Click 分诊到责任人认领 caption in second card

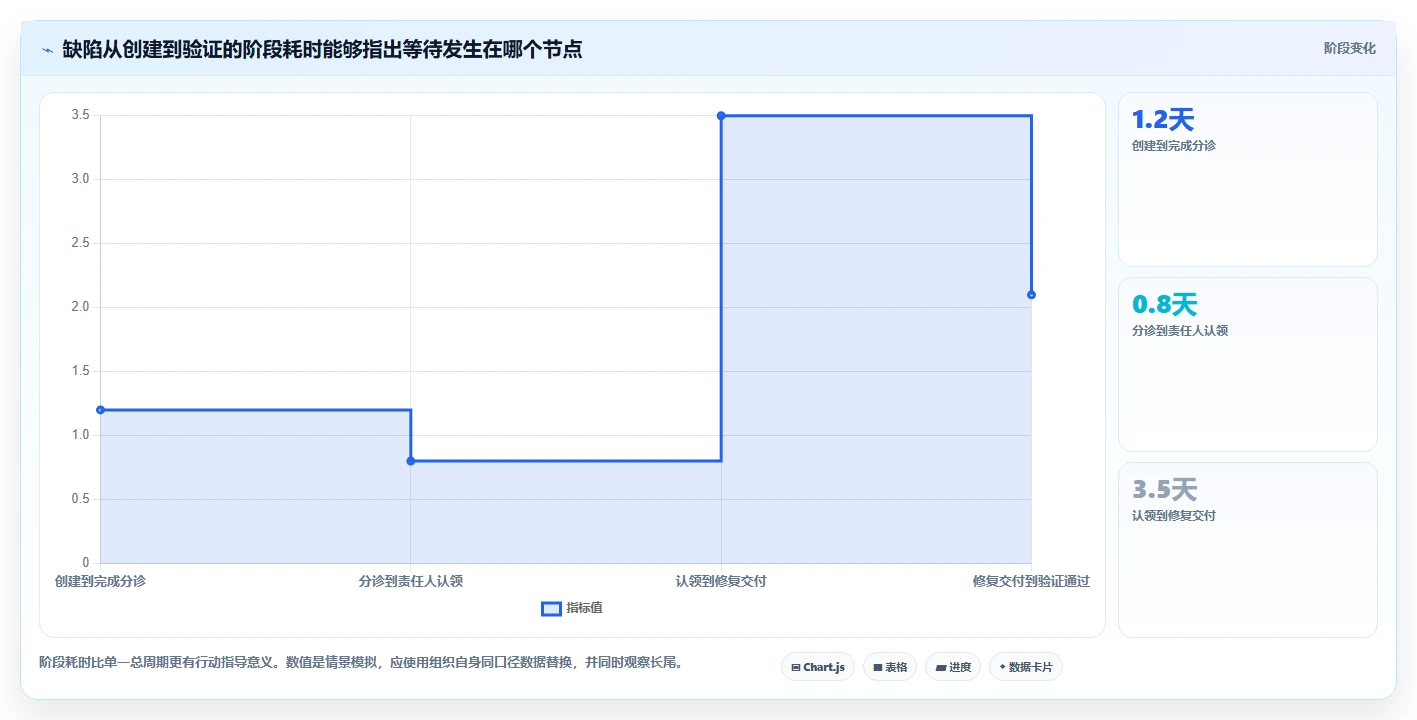coord(1179,331)
